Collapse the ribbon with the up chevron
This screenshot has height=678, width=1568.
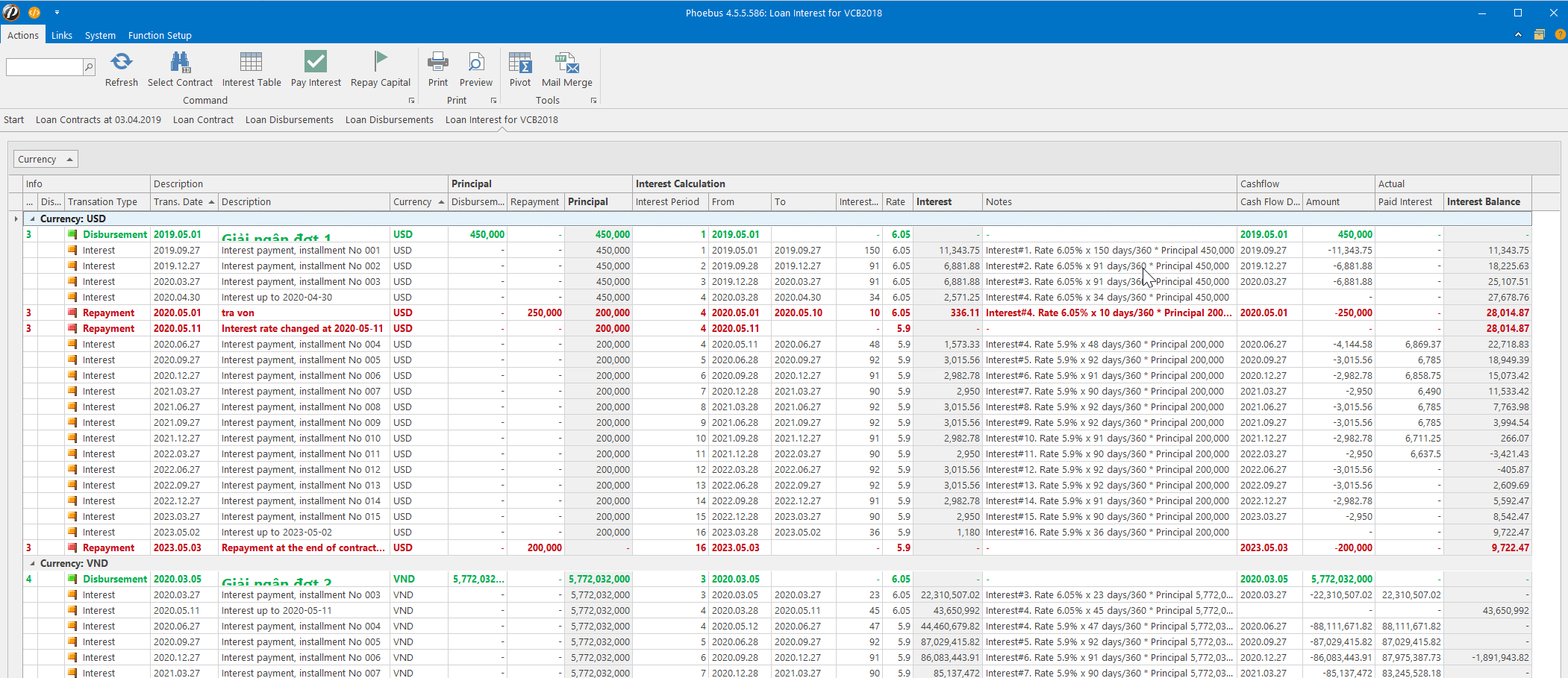(x=1518, y=35)
